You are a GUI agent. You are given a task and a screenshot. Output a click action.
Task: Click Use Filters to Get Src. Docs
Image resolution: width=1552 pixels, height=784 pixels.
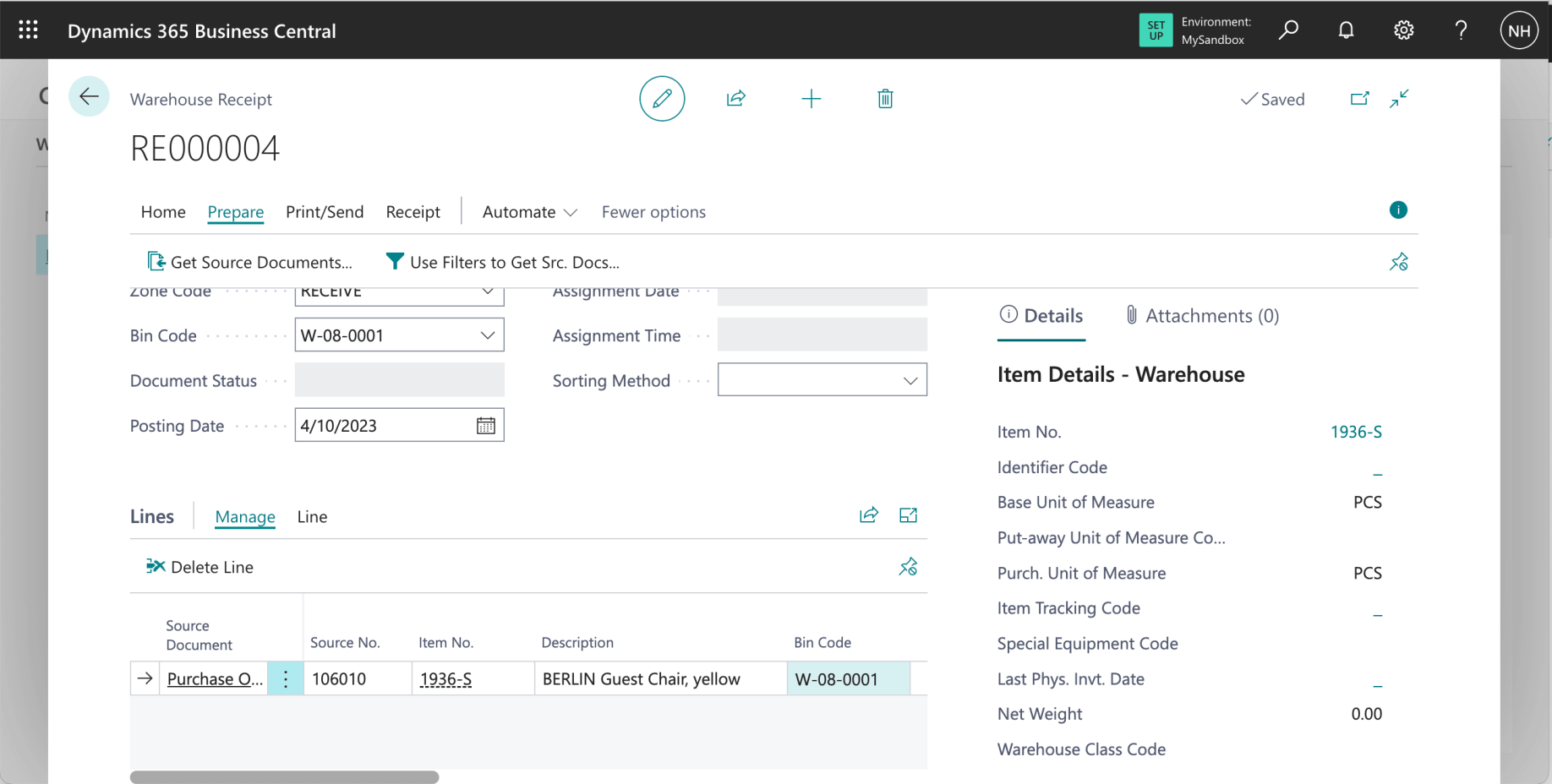502,262
